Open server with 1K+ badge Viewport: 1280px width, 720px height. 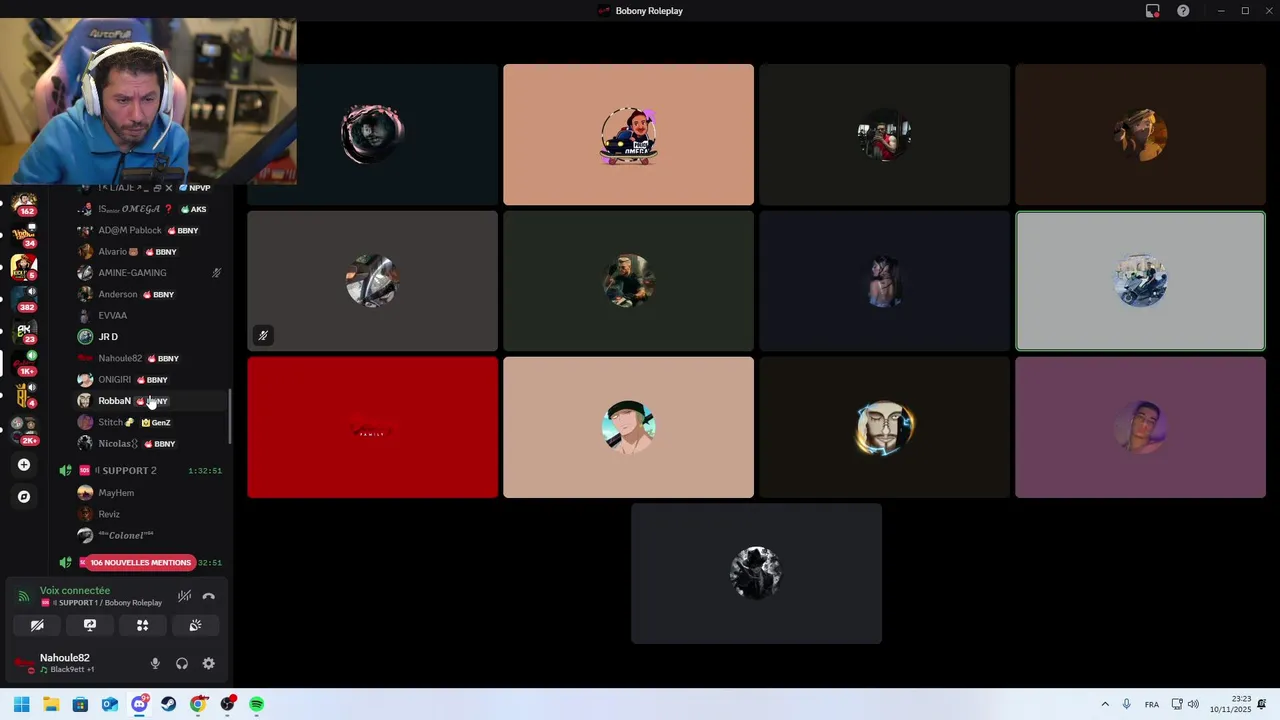click(24, 363)
